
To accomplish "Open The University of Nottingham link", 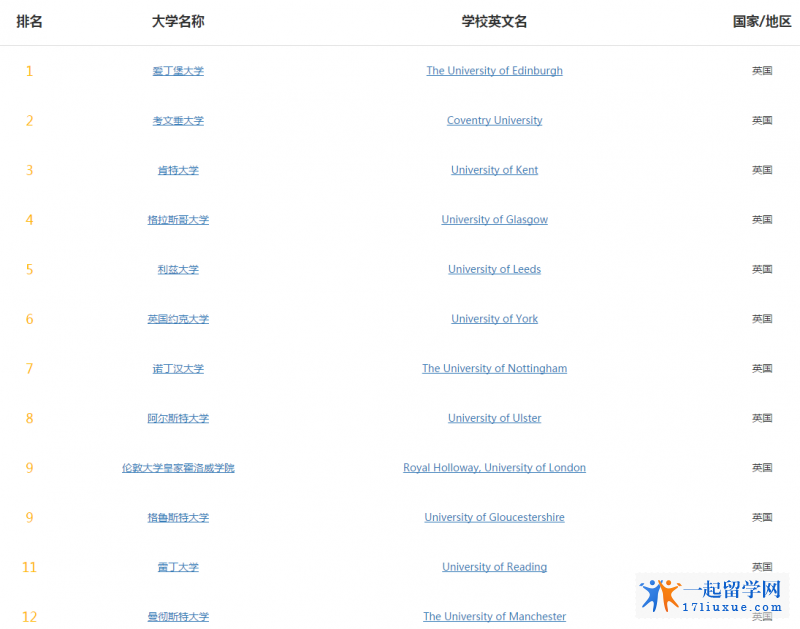I will click(494, 369).
